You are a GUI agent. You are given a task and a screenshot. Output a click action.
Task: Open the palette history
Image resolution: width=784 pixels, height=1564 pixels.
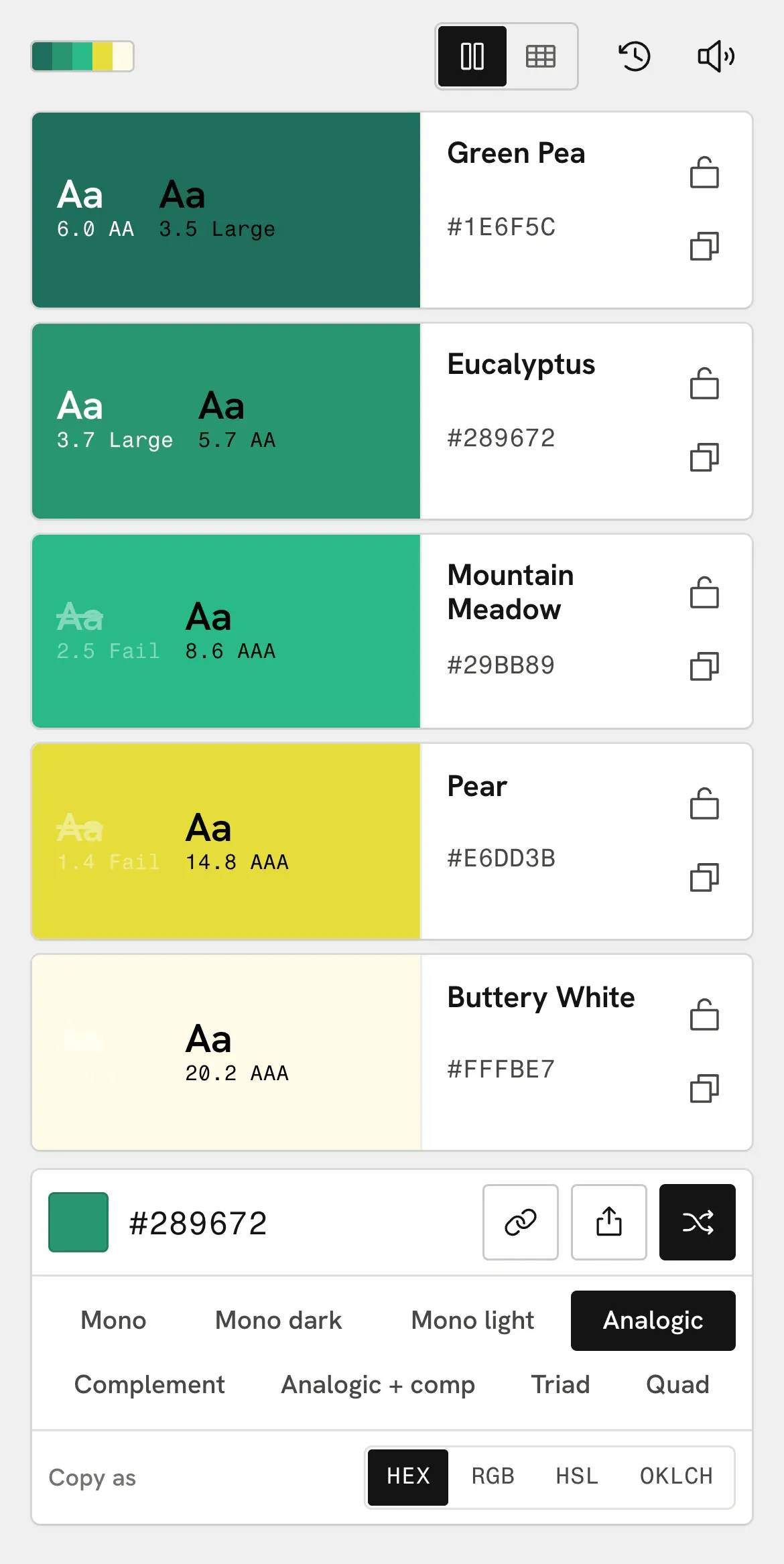(x=634, y=56)
